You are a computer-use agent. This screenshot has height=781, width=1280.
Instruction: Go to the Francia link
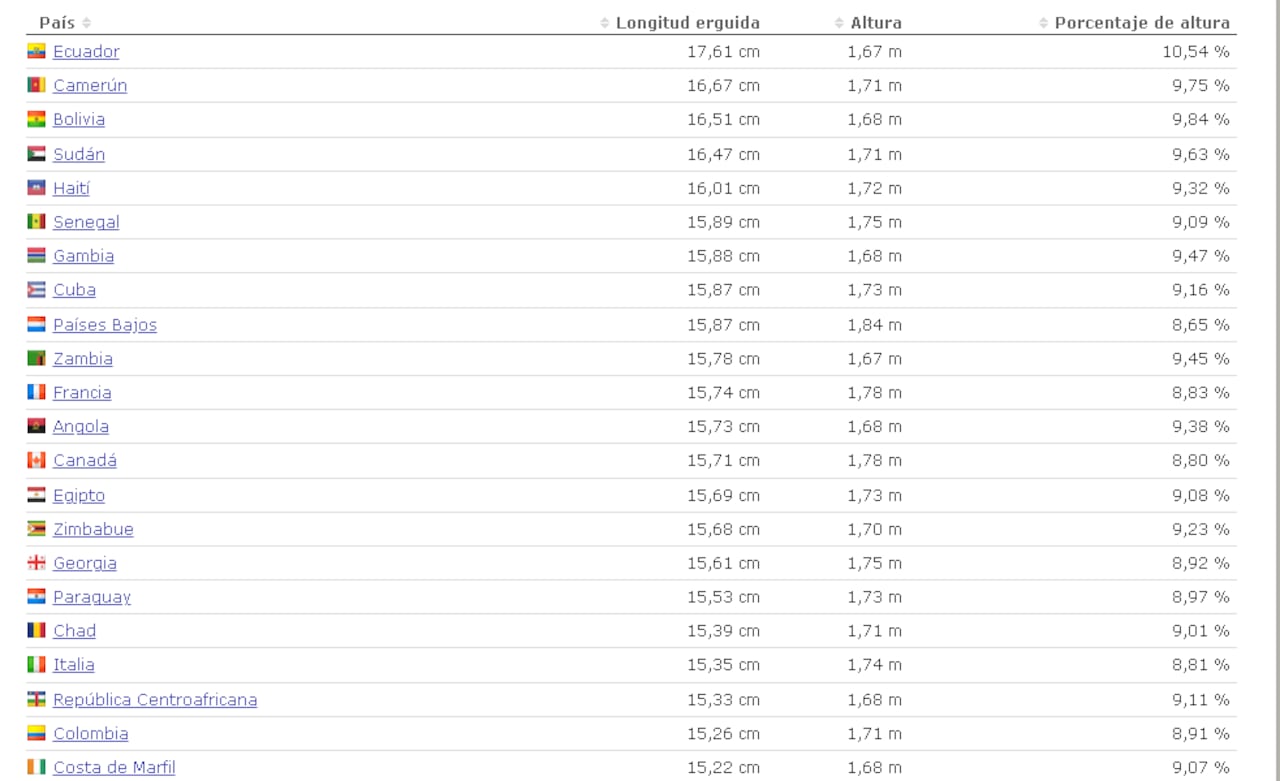coord(82,392)
